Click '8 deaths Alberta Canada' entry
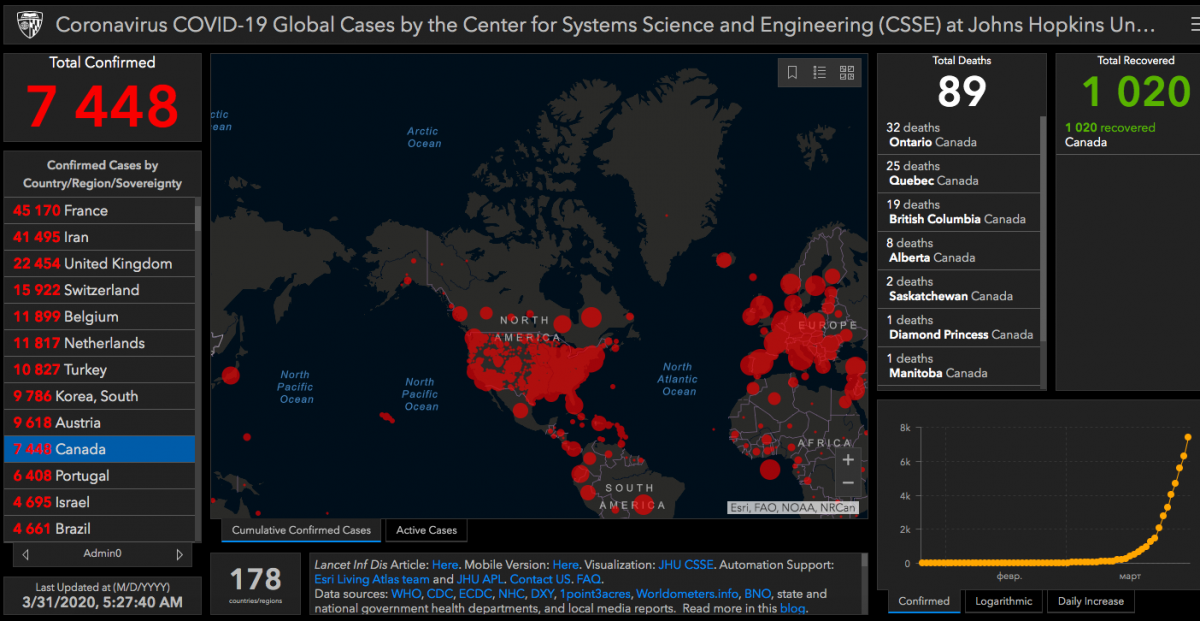Viewport: 1200px width, 621px height. tap(959, 251)
